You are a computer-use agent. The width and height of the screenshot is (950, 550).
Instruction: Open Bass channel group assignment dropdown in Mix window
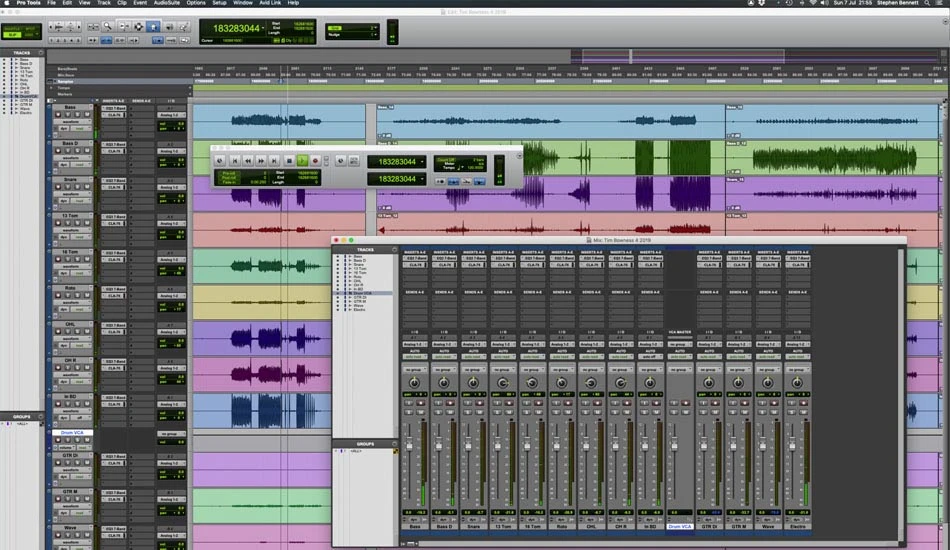coord(415,369)
